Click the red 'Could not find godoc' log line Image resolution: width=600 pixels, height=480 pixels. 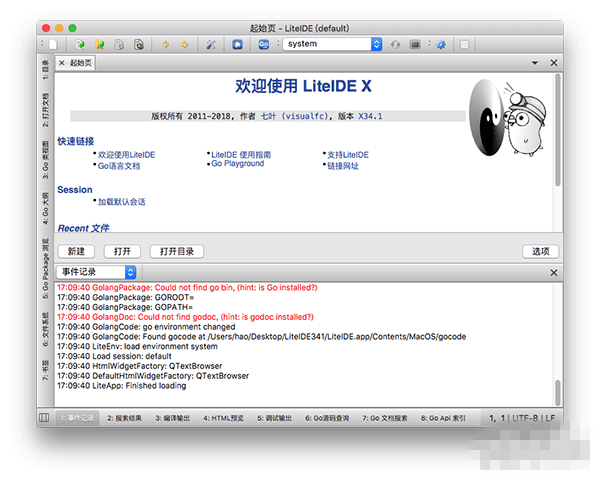point(185,317)
